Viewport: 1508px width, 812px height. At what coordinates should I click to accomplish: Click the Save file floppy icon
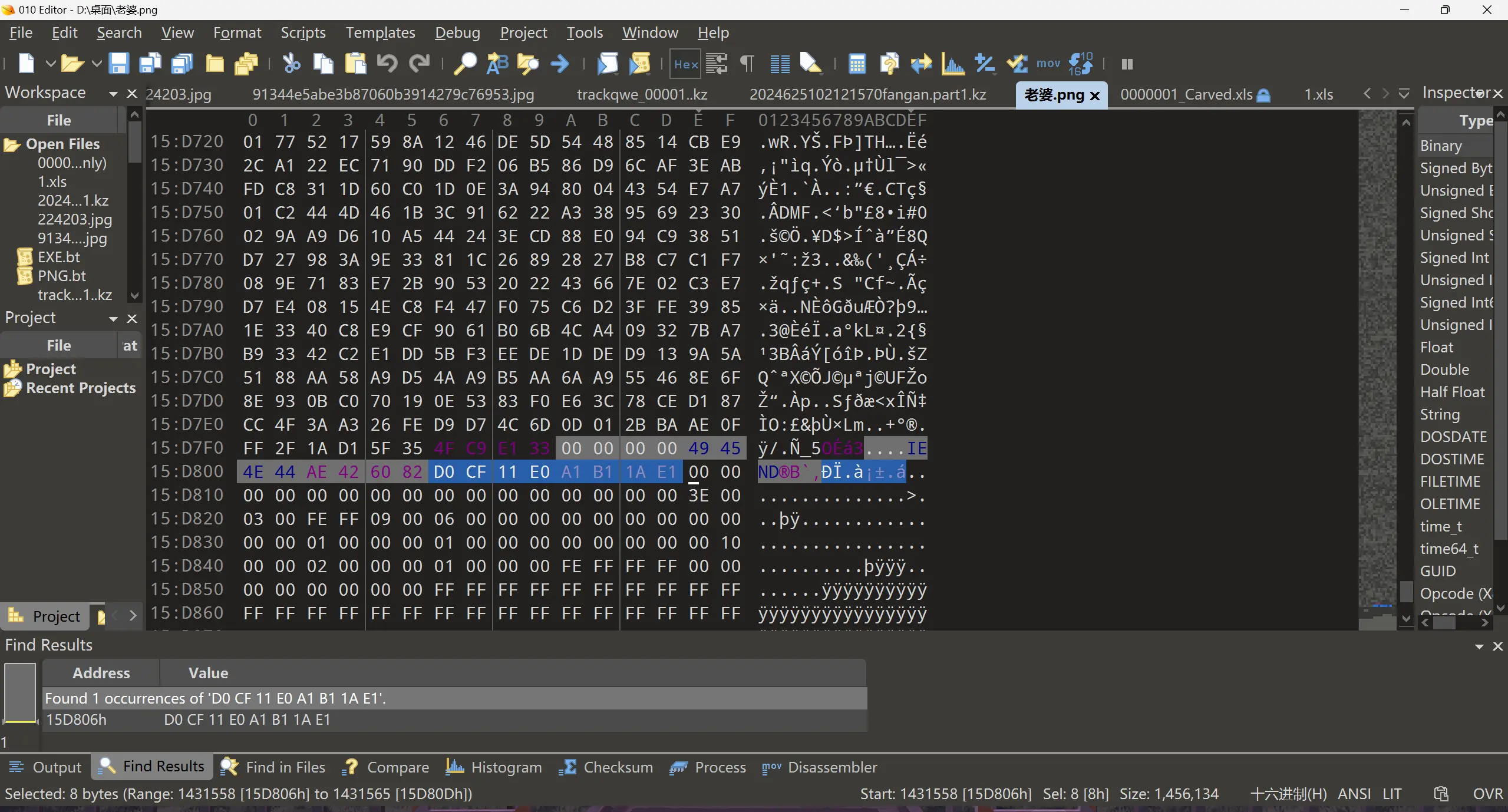pos(118,64)
